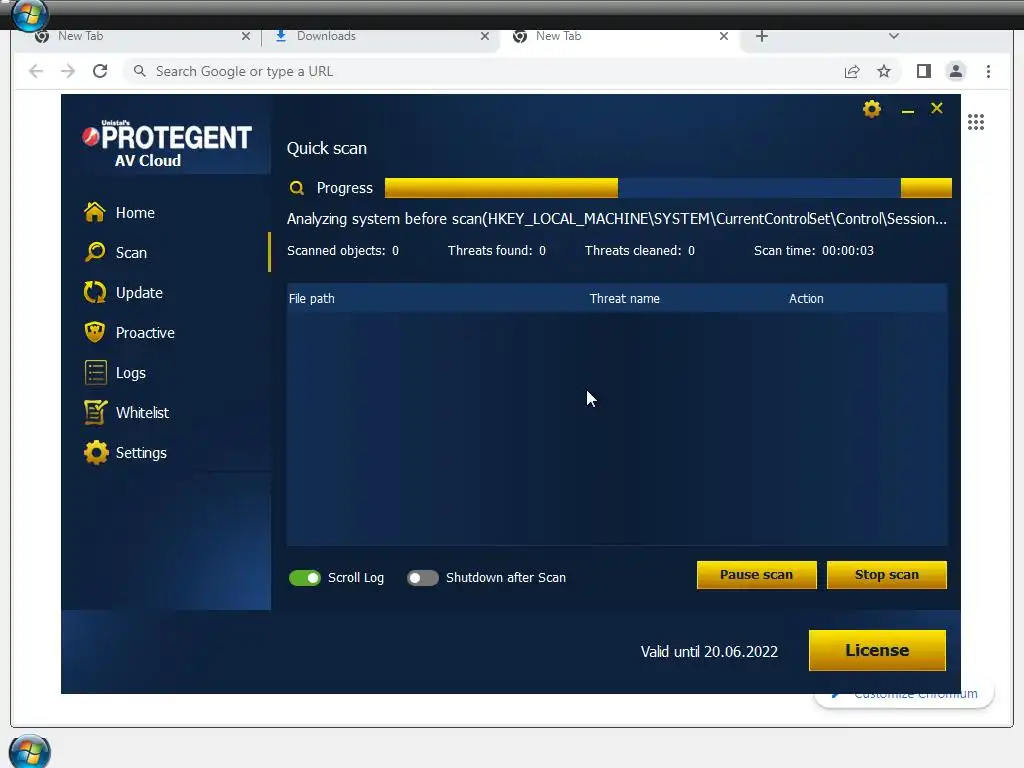1024x768 pixels.
Task: Click the Threat name column header
Action: 624,298
